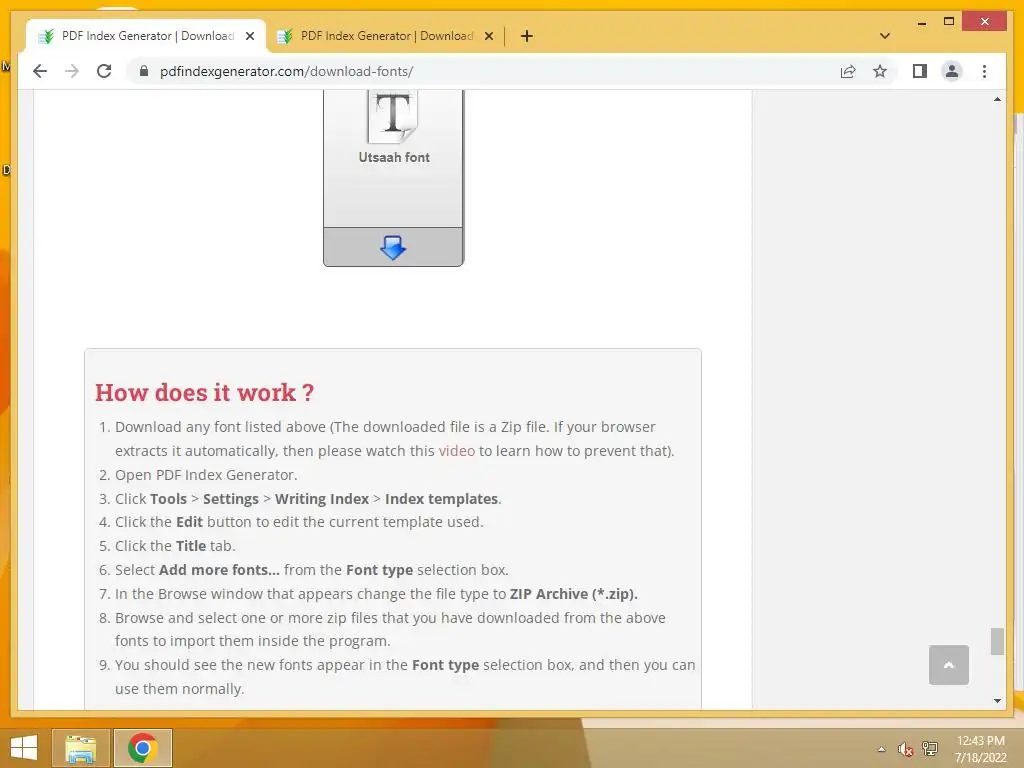Screen dimensions: 1024x768
Task: Maximize the Chrome window
Action: (x=949, y=22)
